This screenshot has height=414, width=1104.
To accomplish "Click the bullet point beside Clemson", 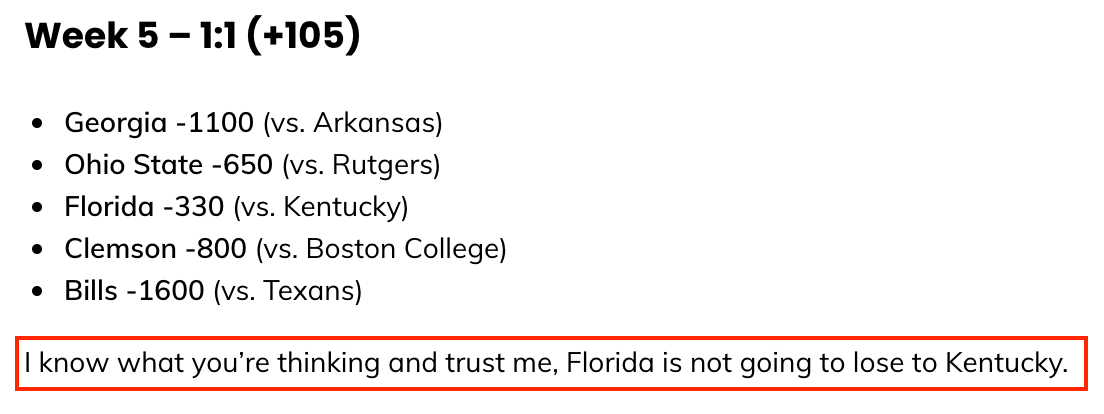I will 38,250.
